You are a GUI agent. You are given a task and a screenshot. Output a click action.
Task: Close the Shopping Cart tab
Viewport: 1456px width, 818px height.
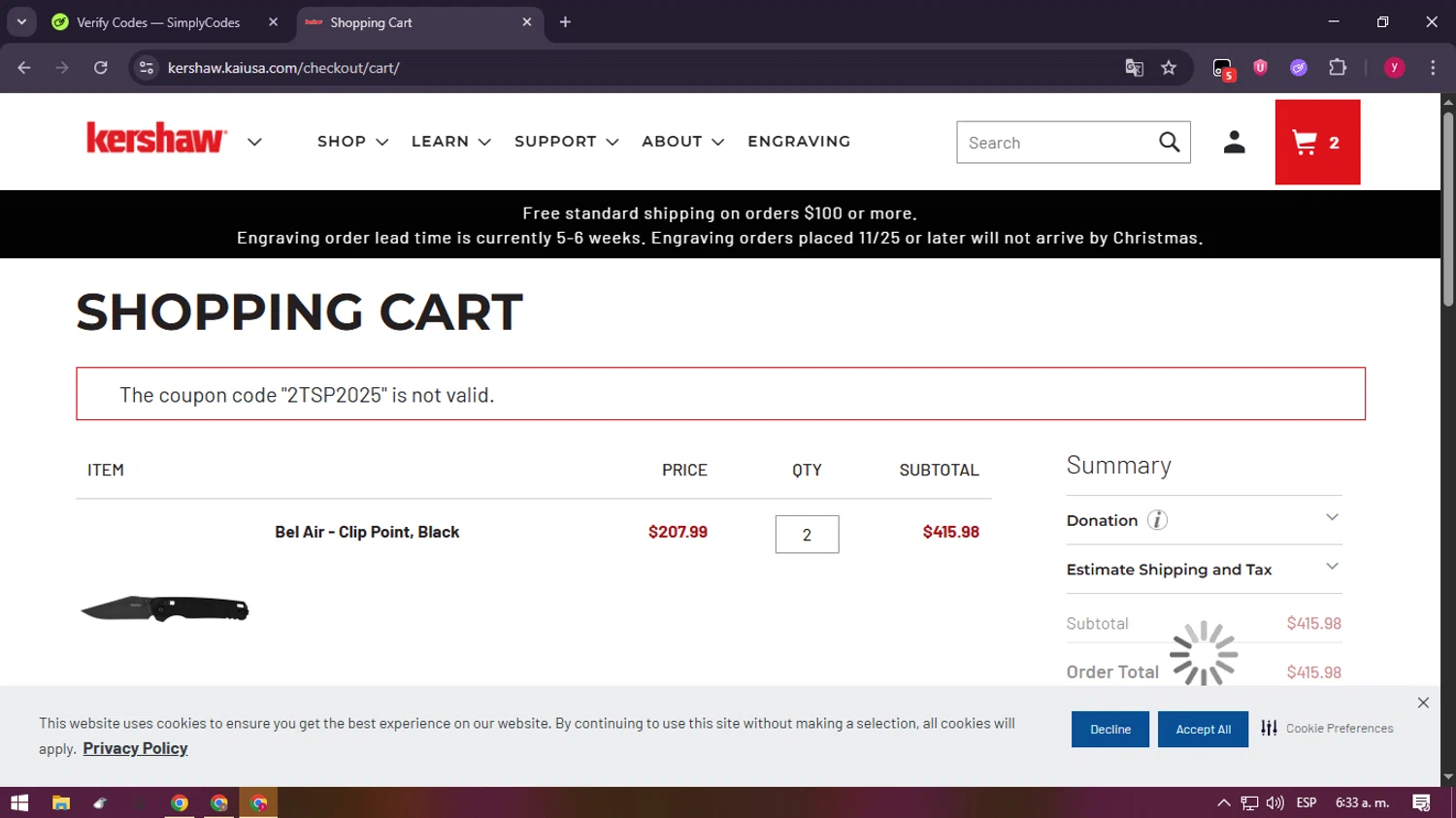pos(527,21)
